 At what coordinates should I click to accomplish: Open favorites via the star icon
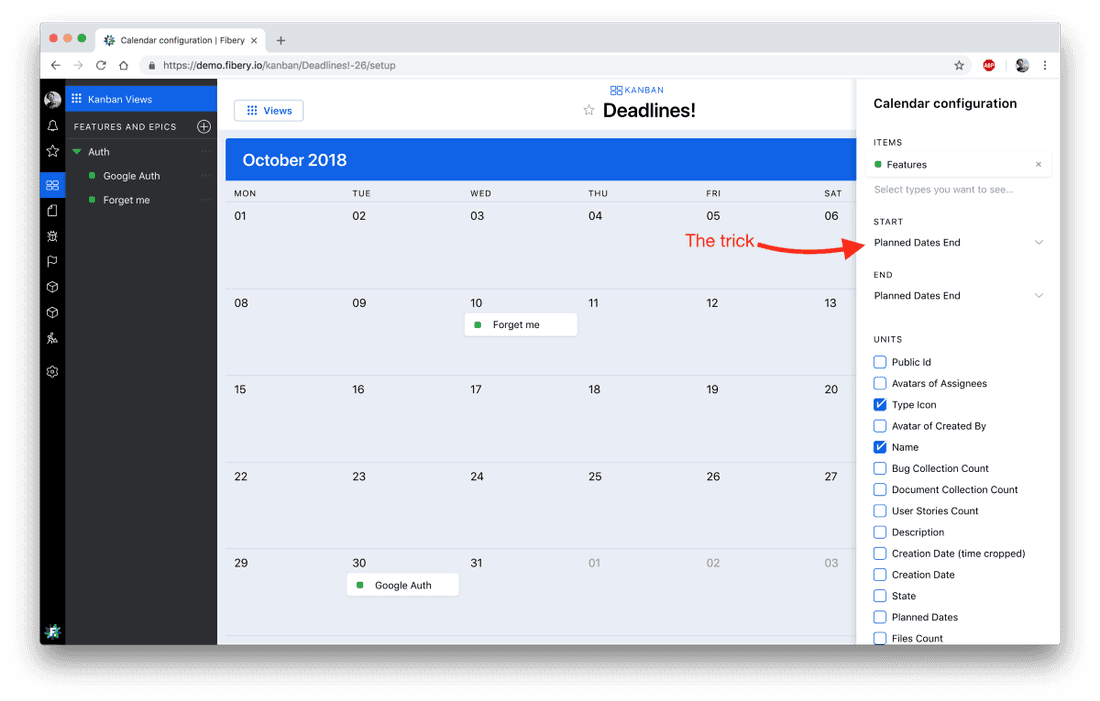pos(52,151)
